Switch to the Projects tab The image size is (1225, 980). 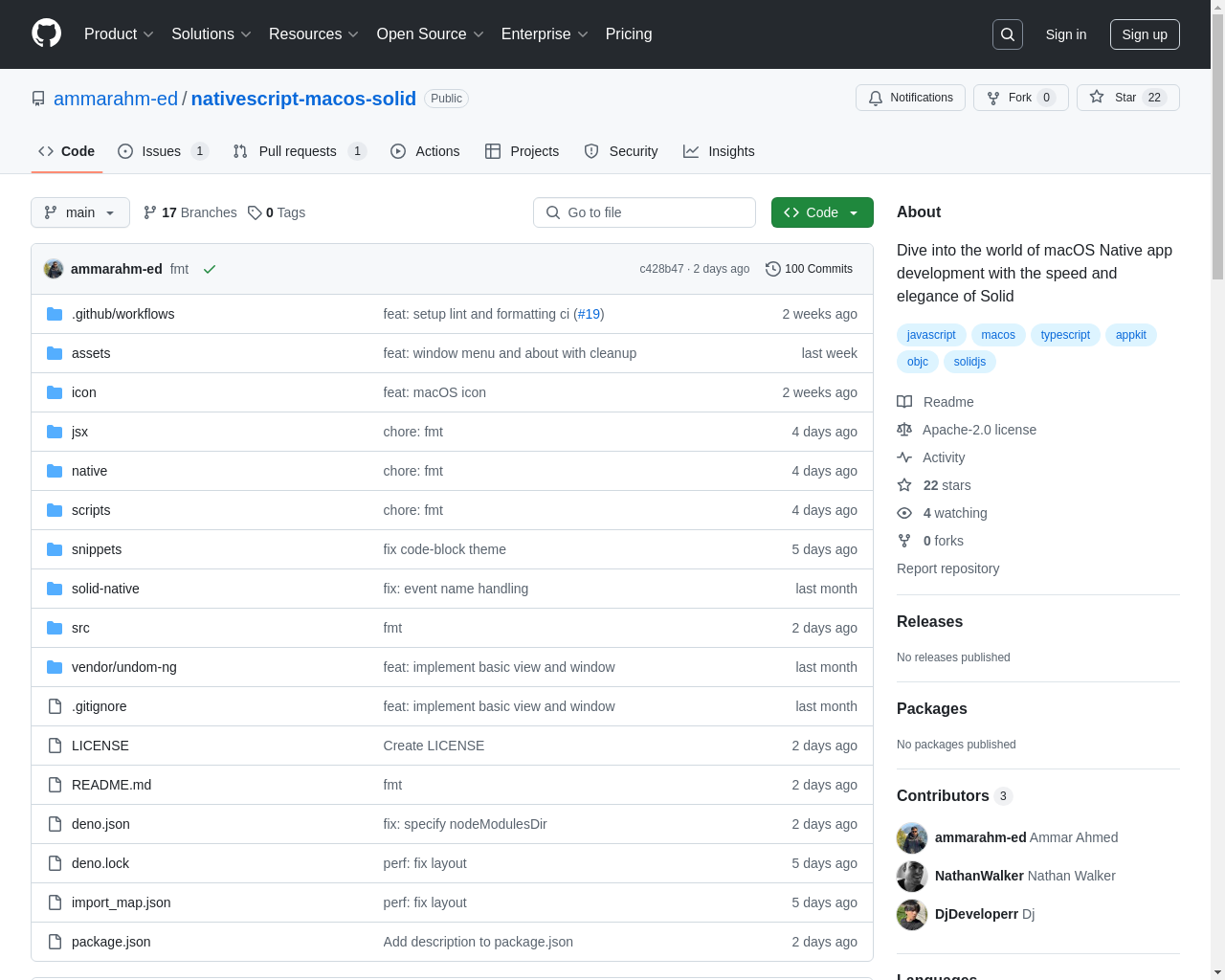coord(523,151)
